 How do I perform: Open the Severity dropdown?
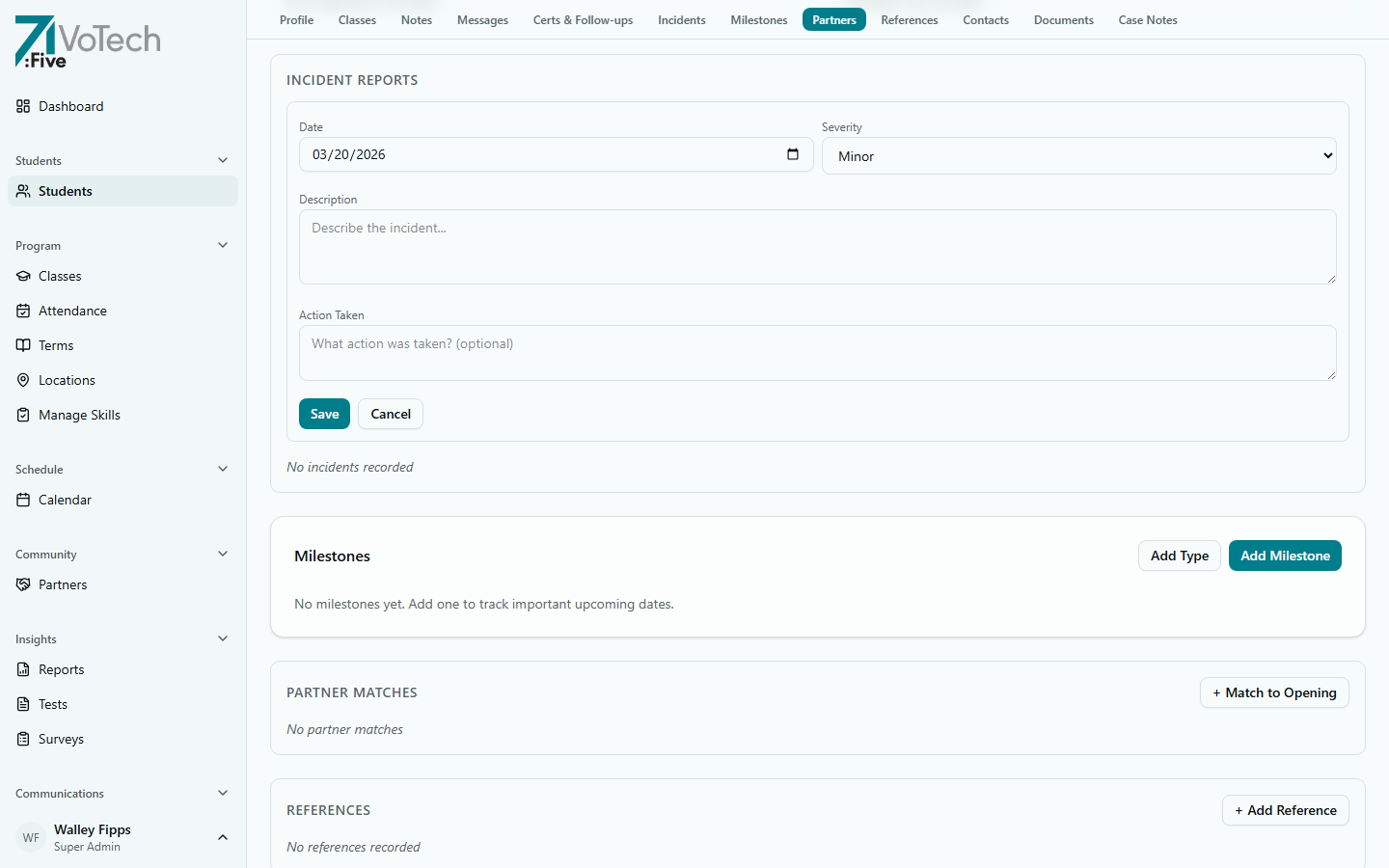1078,155
